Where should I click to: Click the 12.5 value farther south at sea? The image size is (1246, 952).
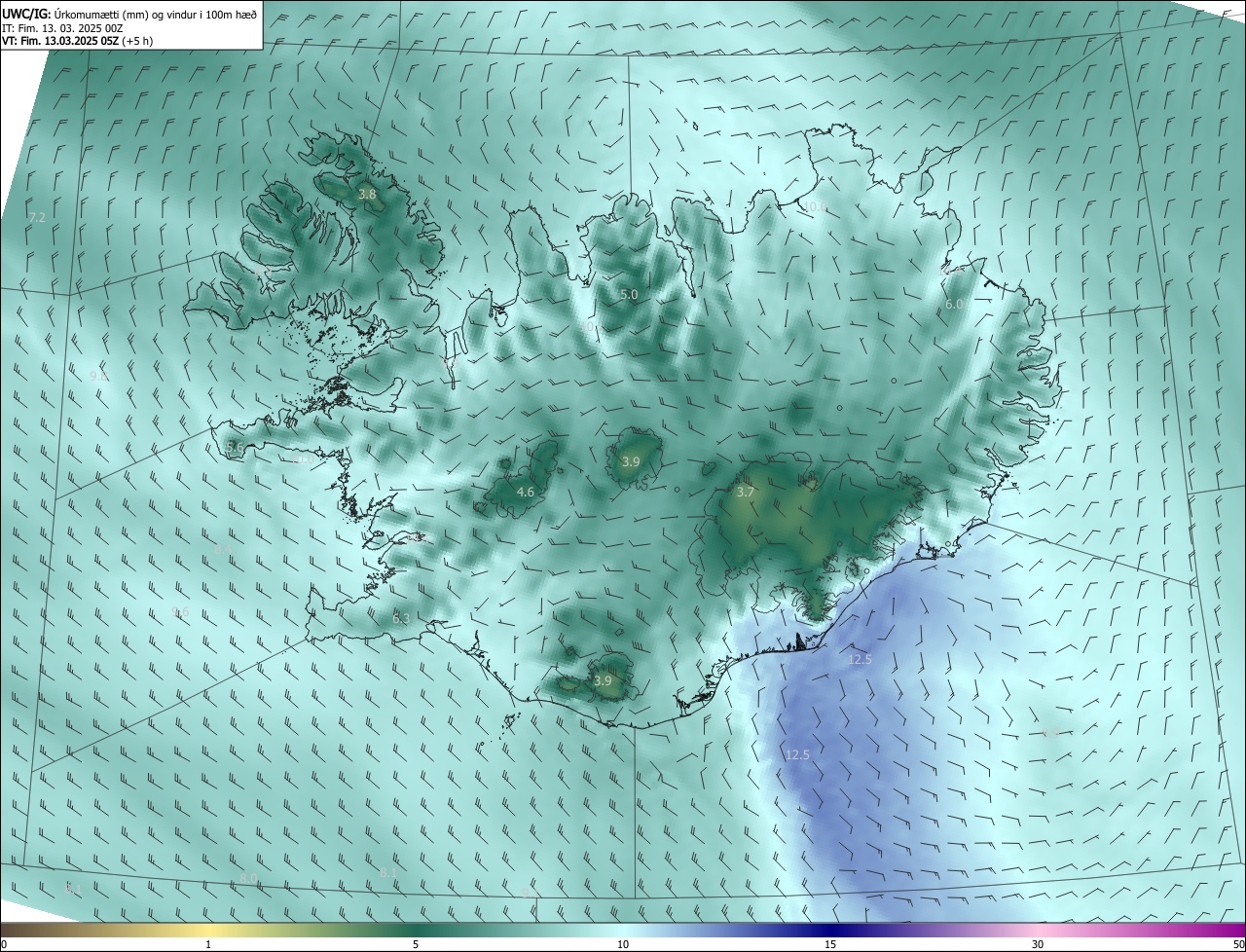(797, 754)
